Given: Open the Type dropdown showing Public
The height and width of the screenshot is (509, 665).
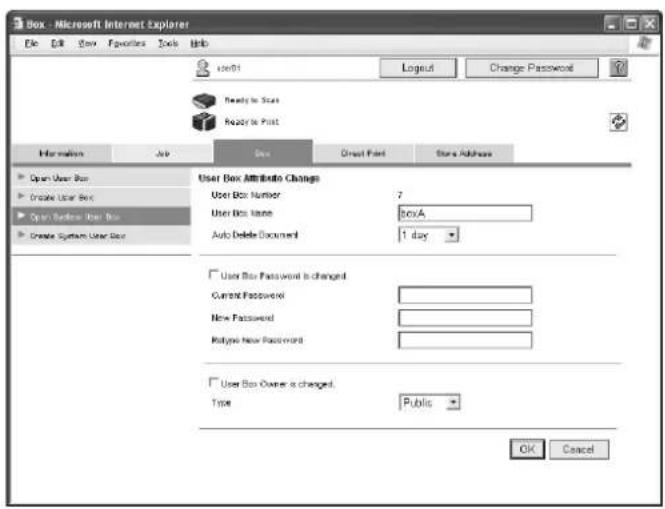Looking at the screenshot, I should point(429,403).
